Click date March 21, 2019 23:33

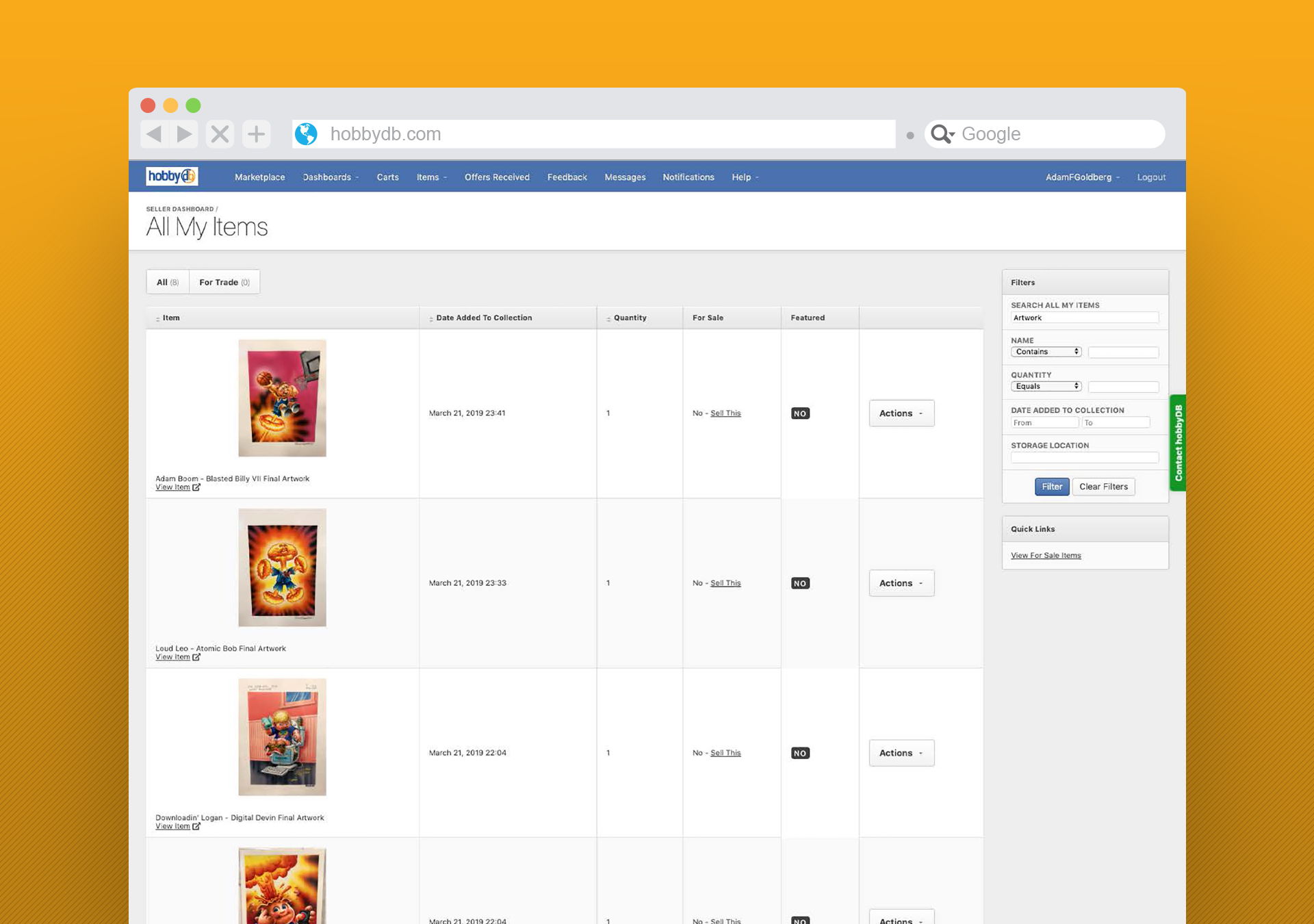(467, 583)
